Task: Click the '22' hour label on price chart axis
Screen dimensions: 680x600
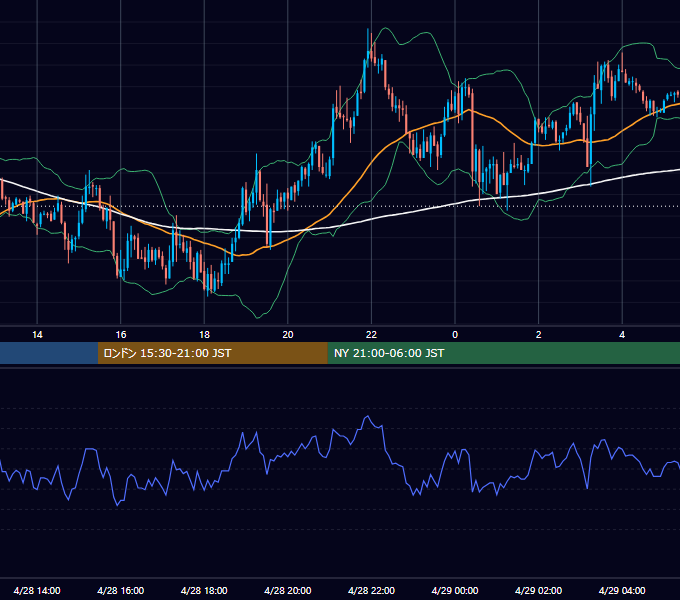Action: tap(371, 335)
